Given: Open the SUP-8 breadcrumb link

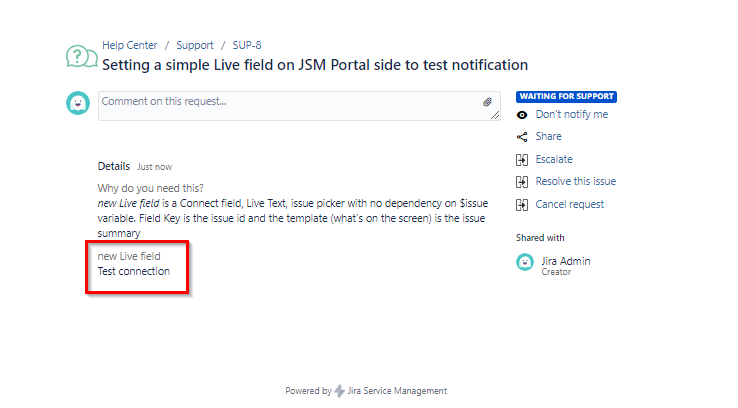Looking at the screenshot, I should pyautogui.click(x=246, y=46).
